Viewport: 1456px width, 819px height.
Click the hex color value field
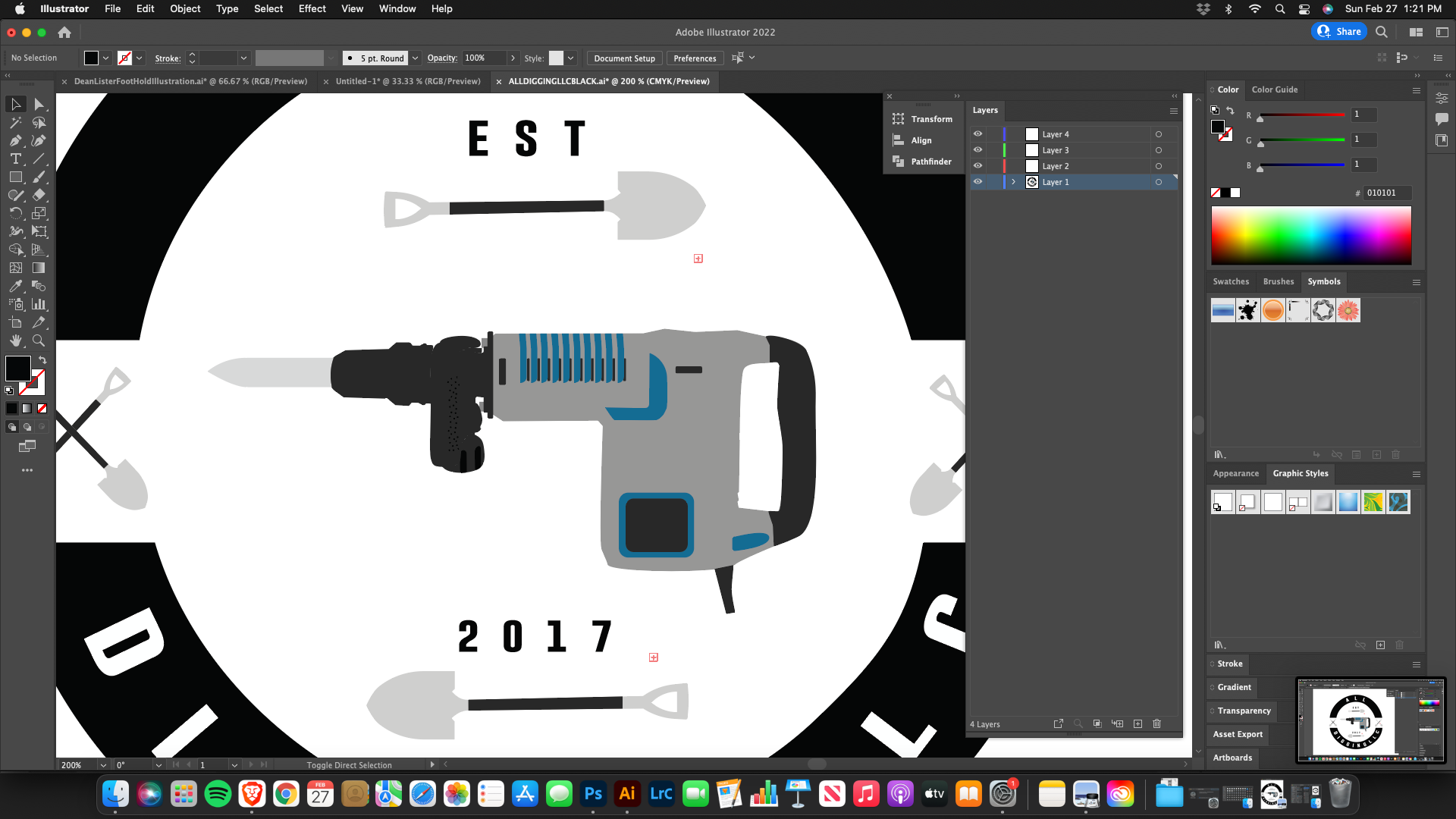(x=1387, y=193)
